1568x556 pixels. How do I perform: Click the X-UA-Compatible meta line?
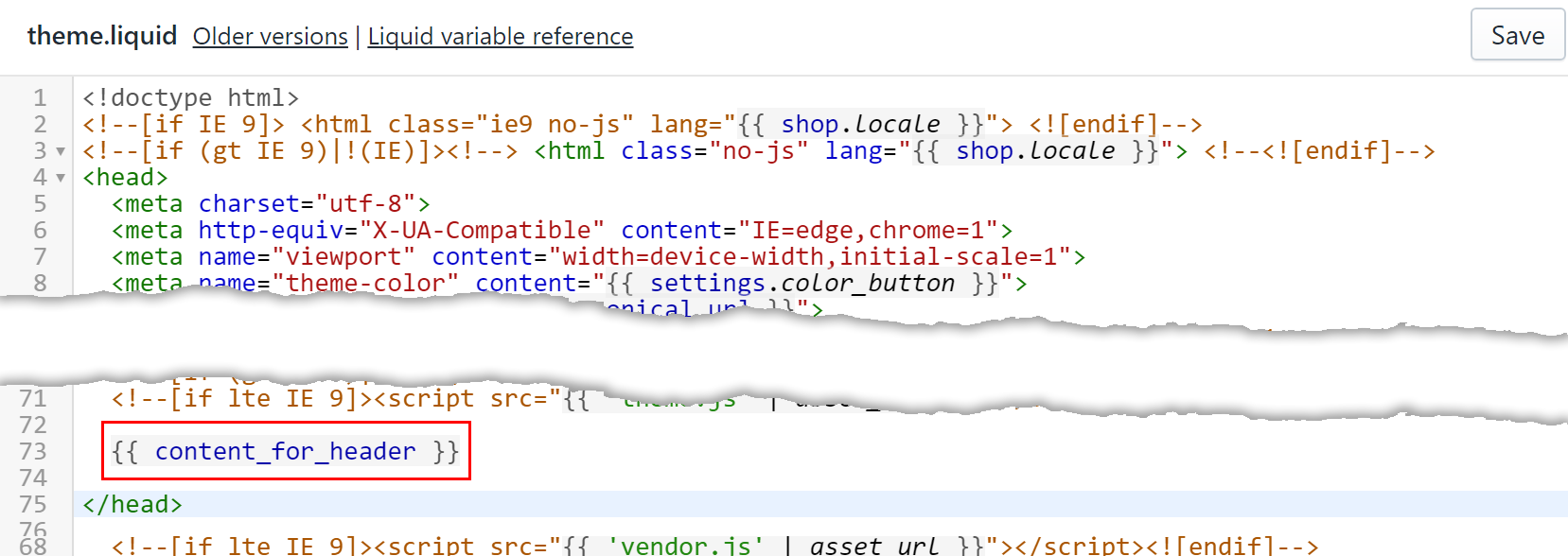coord(562,231)
